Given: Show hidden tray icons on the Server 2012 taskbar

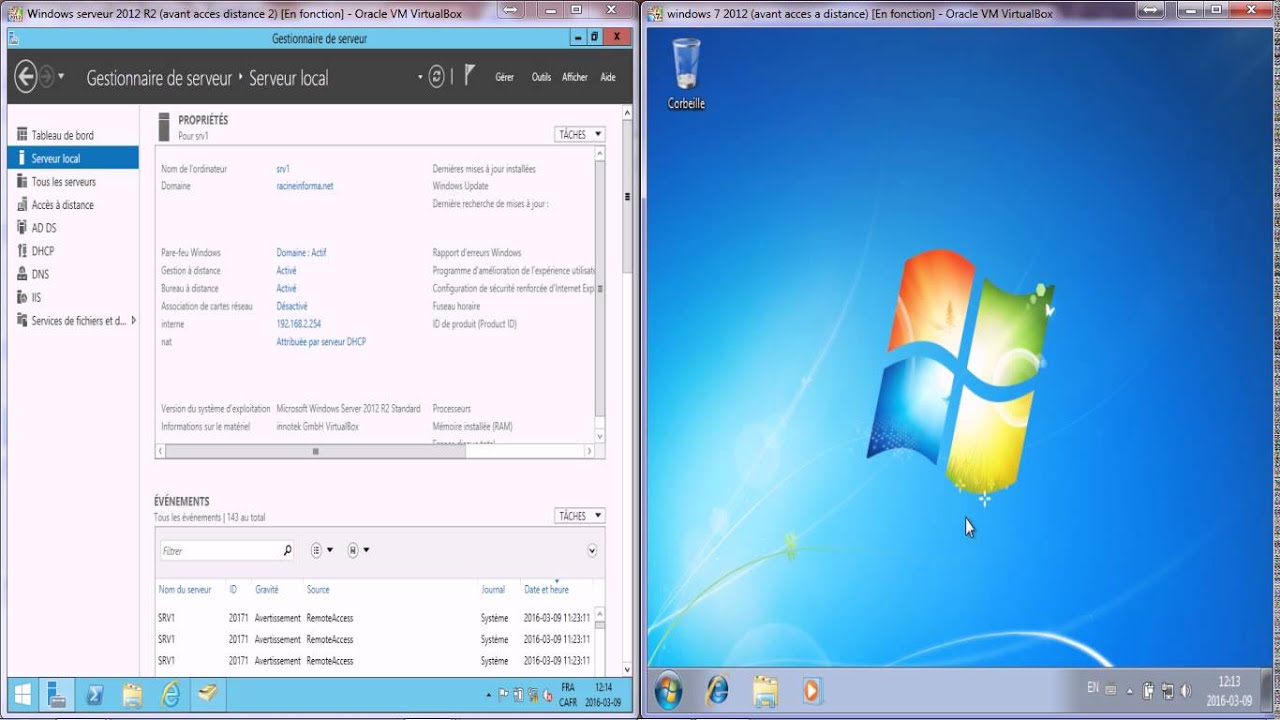Looking at the screenshot, I should [490, 694].
